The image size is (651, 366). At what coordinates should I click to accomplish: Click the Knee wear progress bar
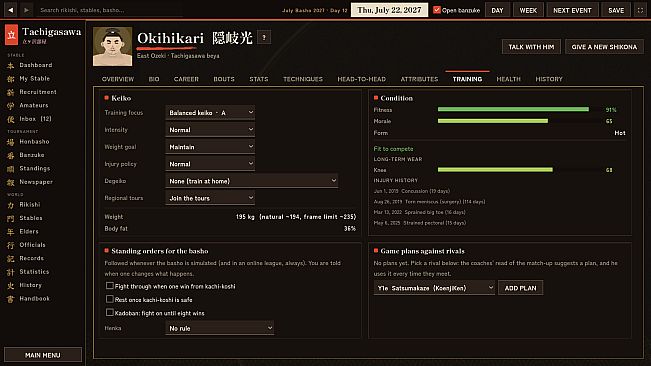[519, 170]
